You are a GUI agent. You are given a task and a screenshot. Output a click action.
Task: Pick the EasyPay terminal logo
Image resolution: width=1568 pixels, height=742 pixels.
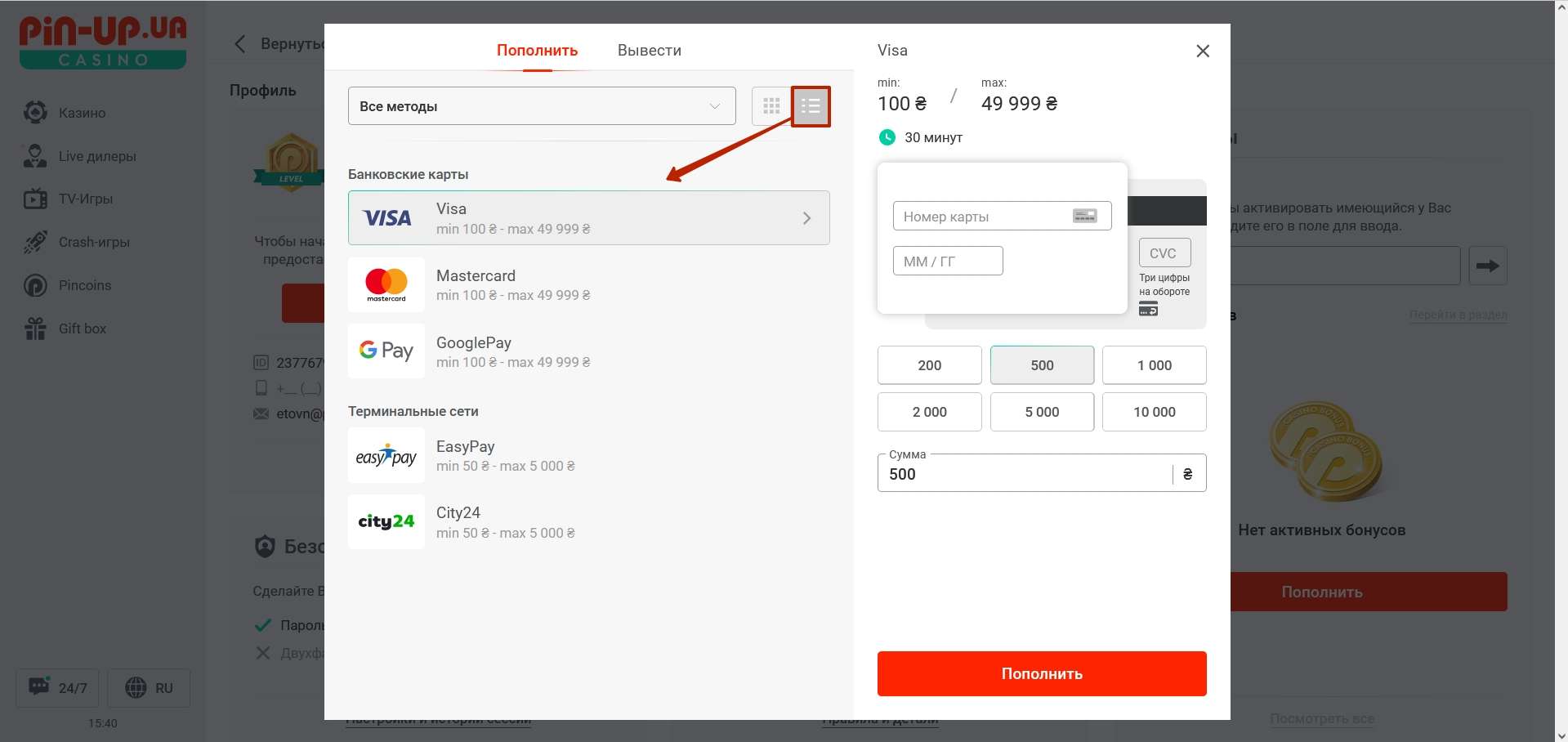click(386, 456)
